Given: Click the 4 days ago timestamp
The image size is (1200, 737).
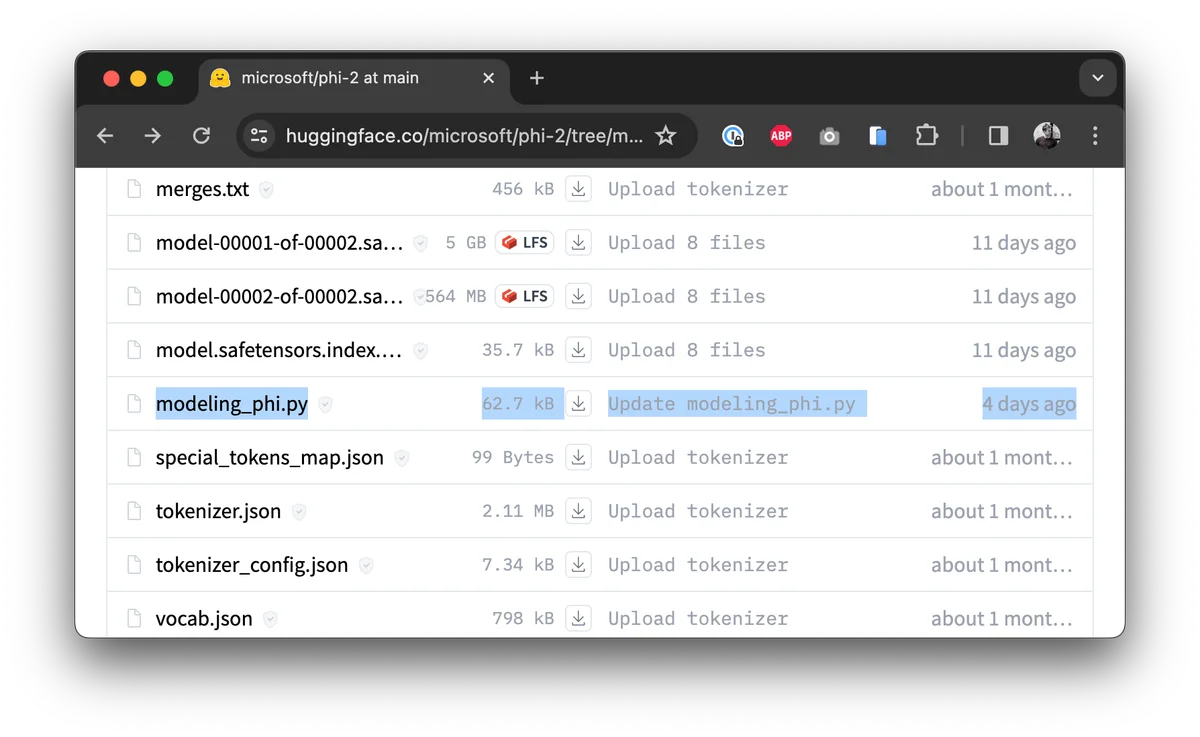Looking at the screenshot, I should (x=1029, y=404).
